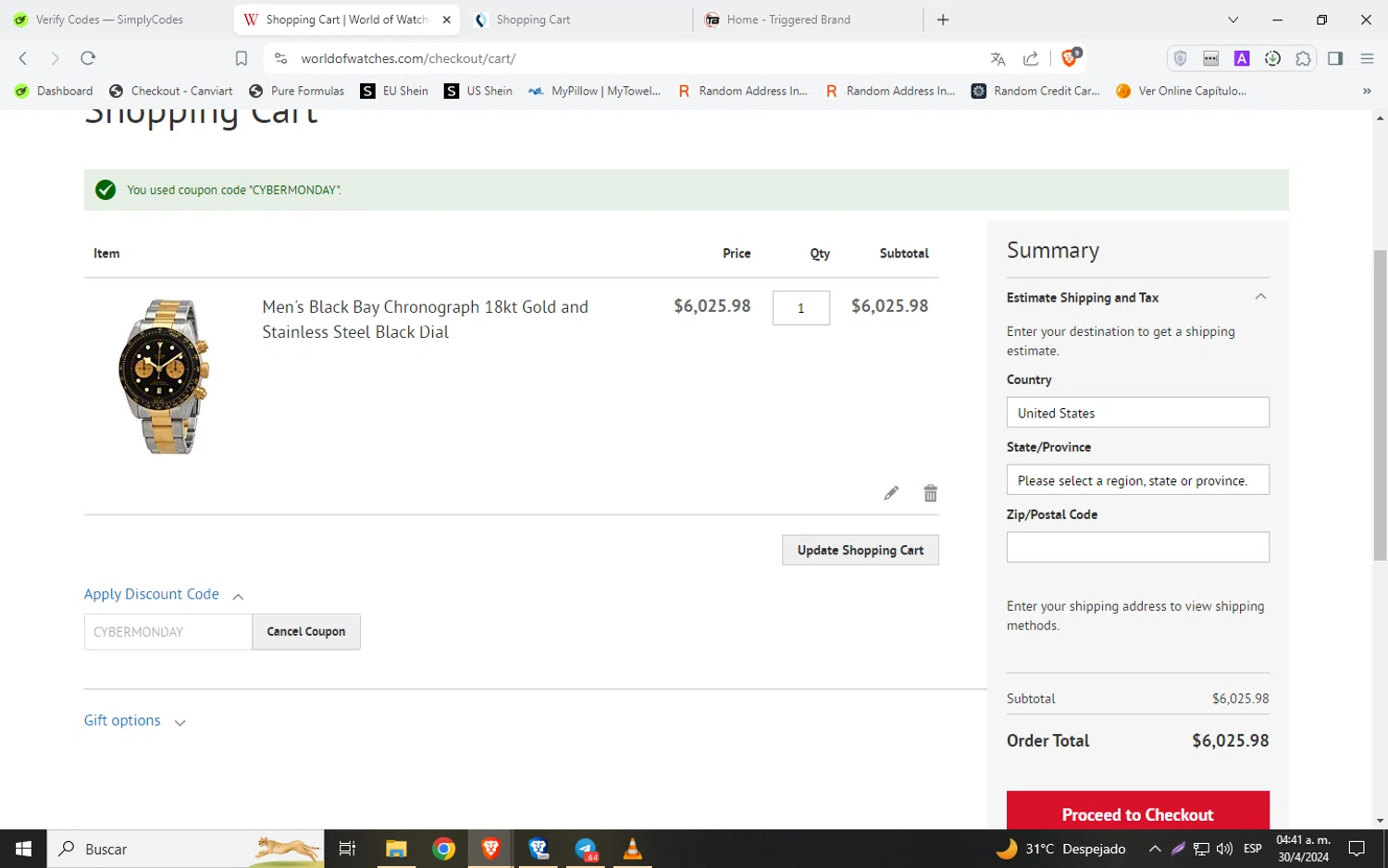1388x868 pixels.
Task: Switch to Brave browser on the taskbar
Action: coord(490,849)
